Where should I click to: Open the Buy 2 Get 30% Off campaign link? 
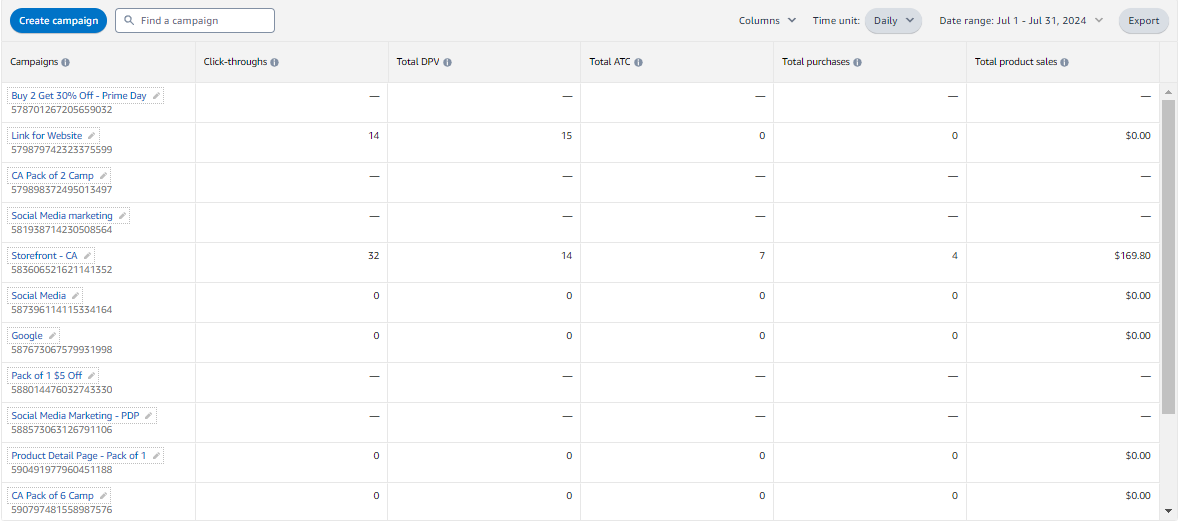click(79, 96)
